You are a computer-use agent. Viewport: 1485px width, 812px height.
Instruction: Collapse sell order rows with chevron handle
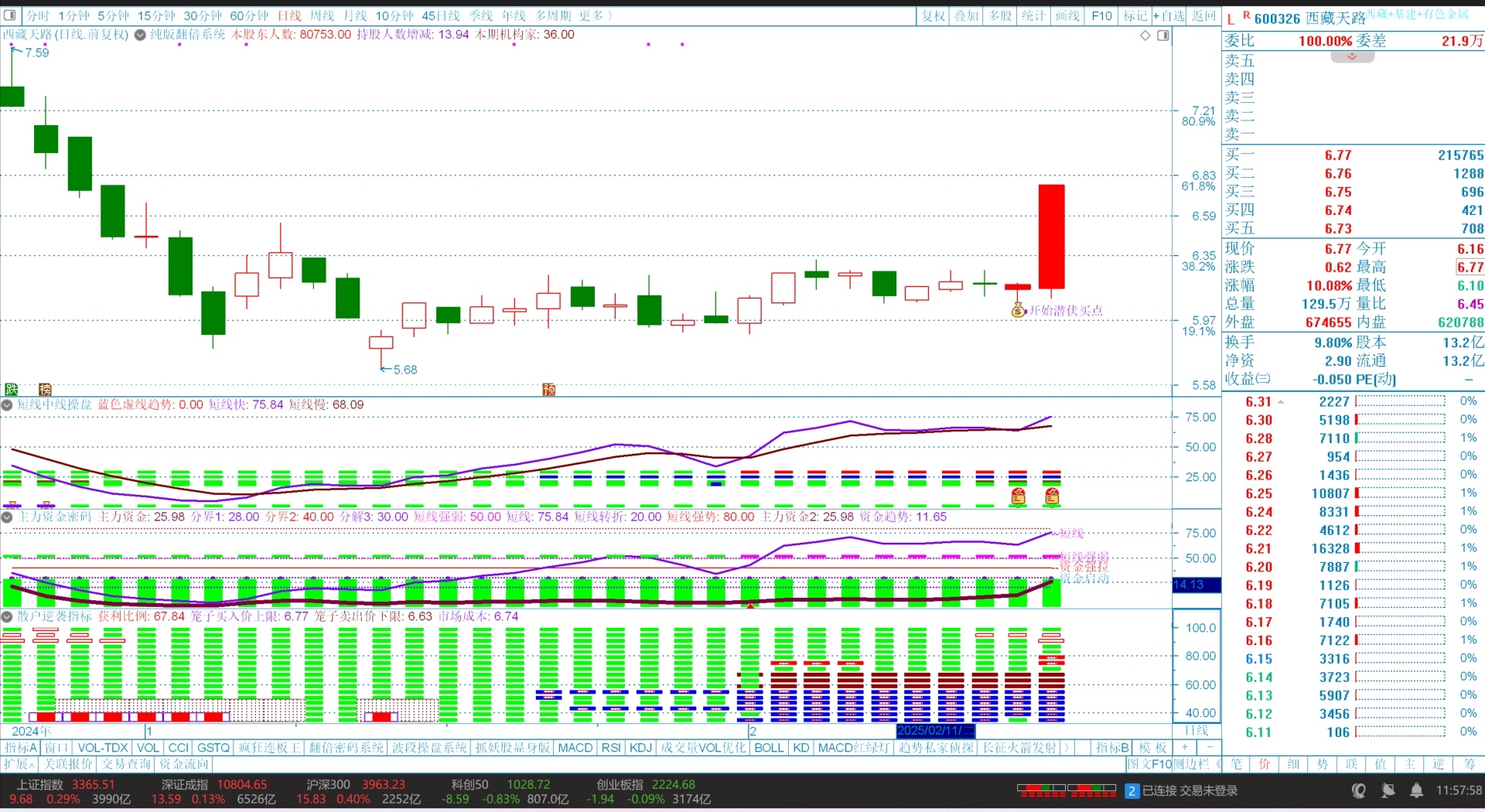point(1352,56)
